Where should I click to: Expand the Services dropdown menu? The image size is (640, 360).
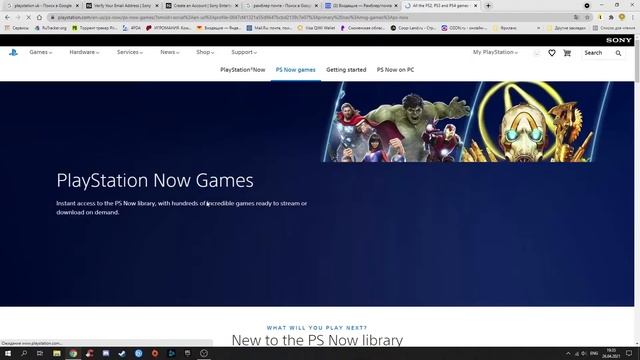[130, 52]
